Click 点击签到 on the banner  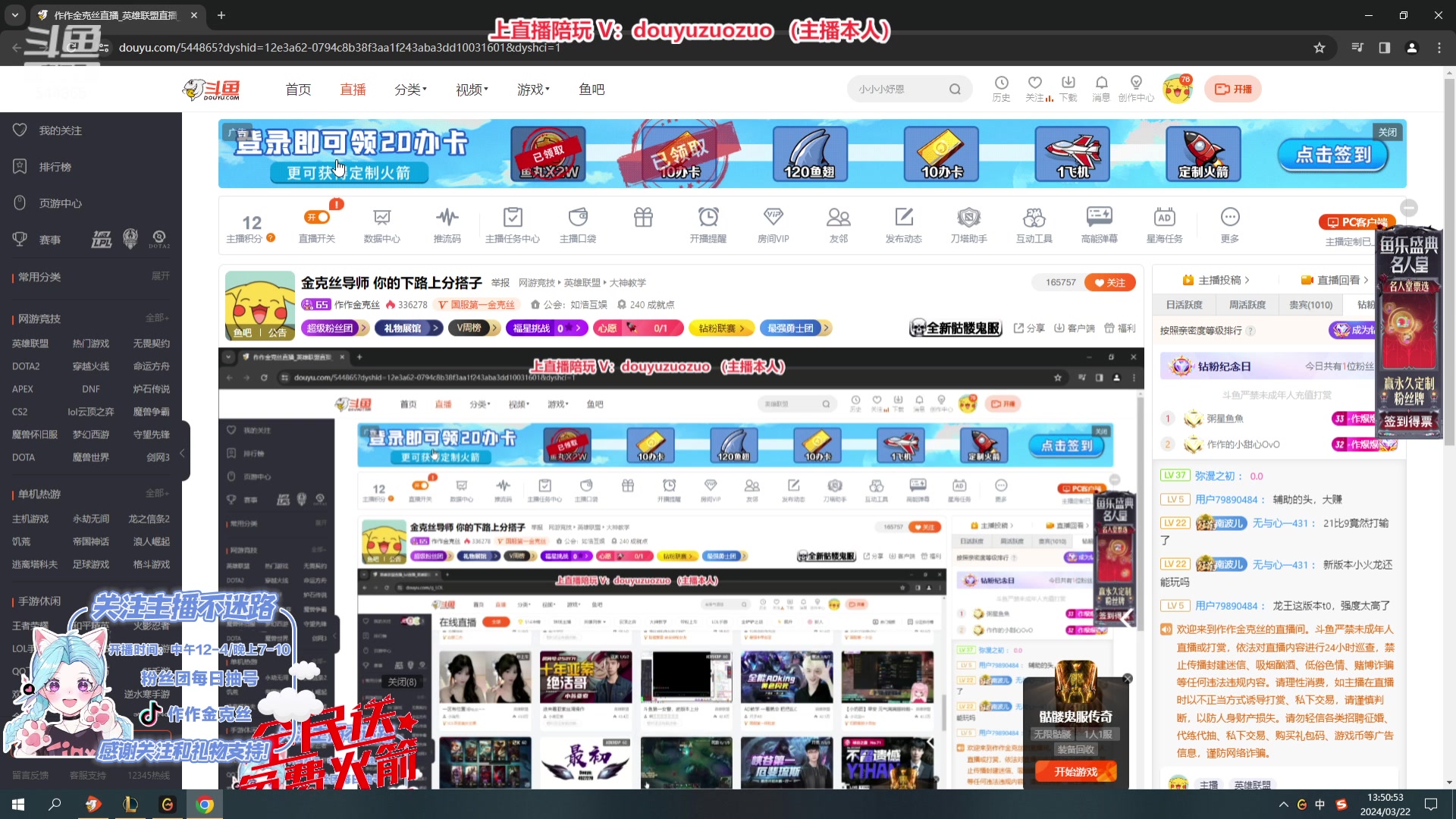(x=1333, y=155)
